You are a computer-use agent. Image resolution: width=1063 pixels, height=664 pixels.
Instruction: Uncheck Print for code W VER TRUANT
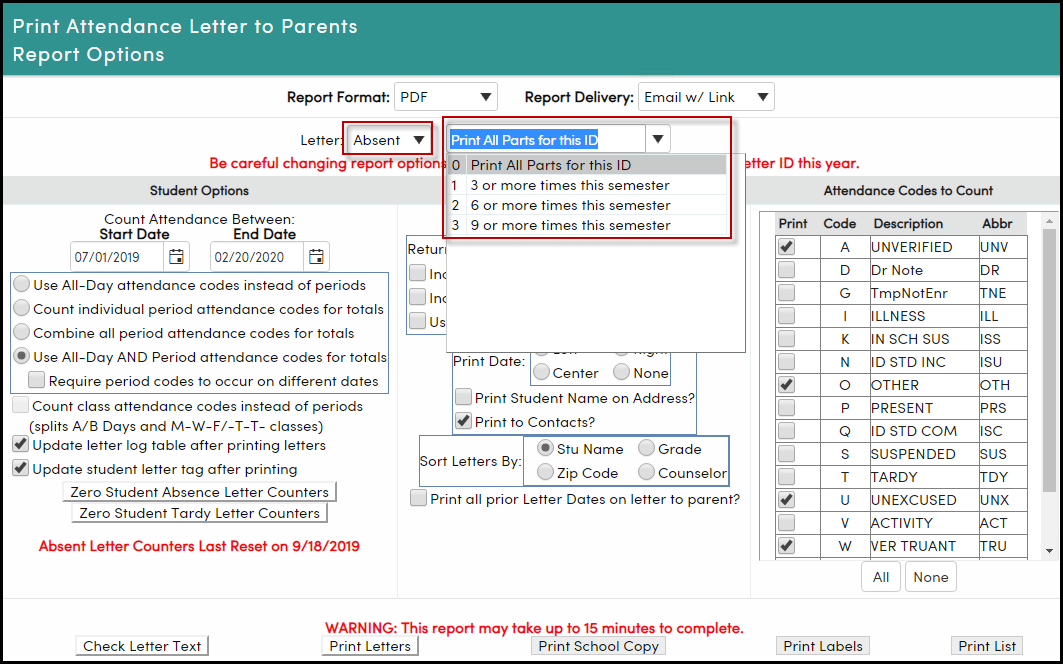coord(786,545)
